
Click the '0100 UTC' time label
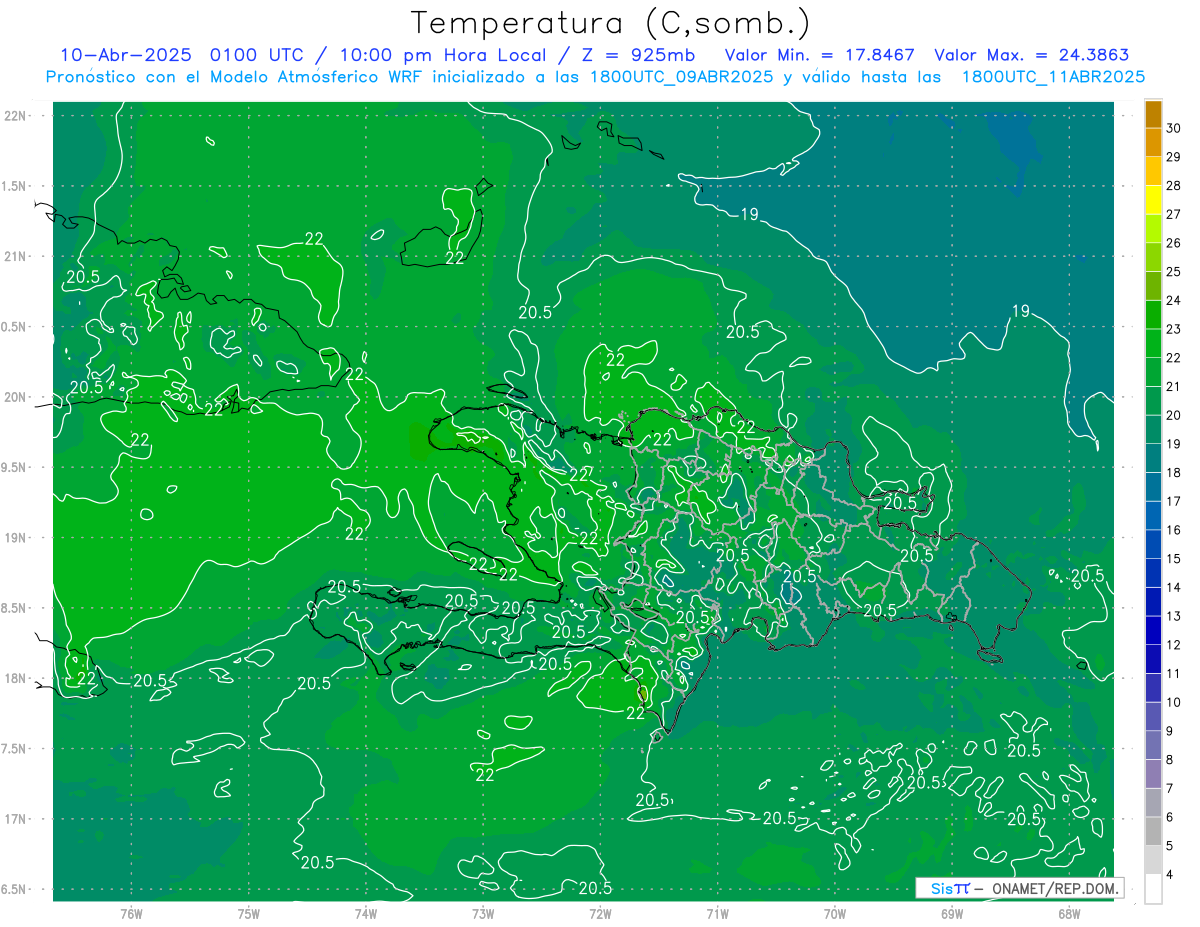pyautogui.click(x=258, y=55)
